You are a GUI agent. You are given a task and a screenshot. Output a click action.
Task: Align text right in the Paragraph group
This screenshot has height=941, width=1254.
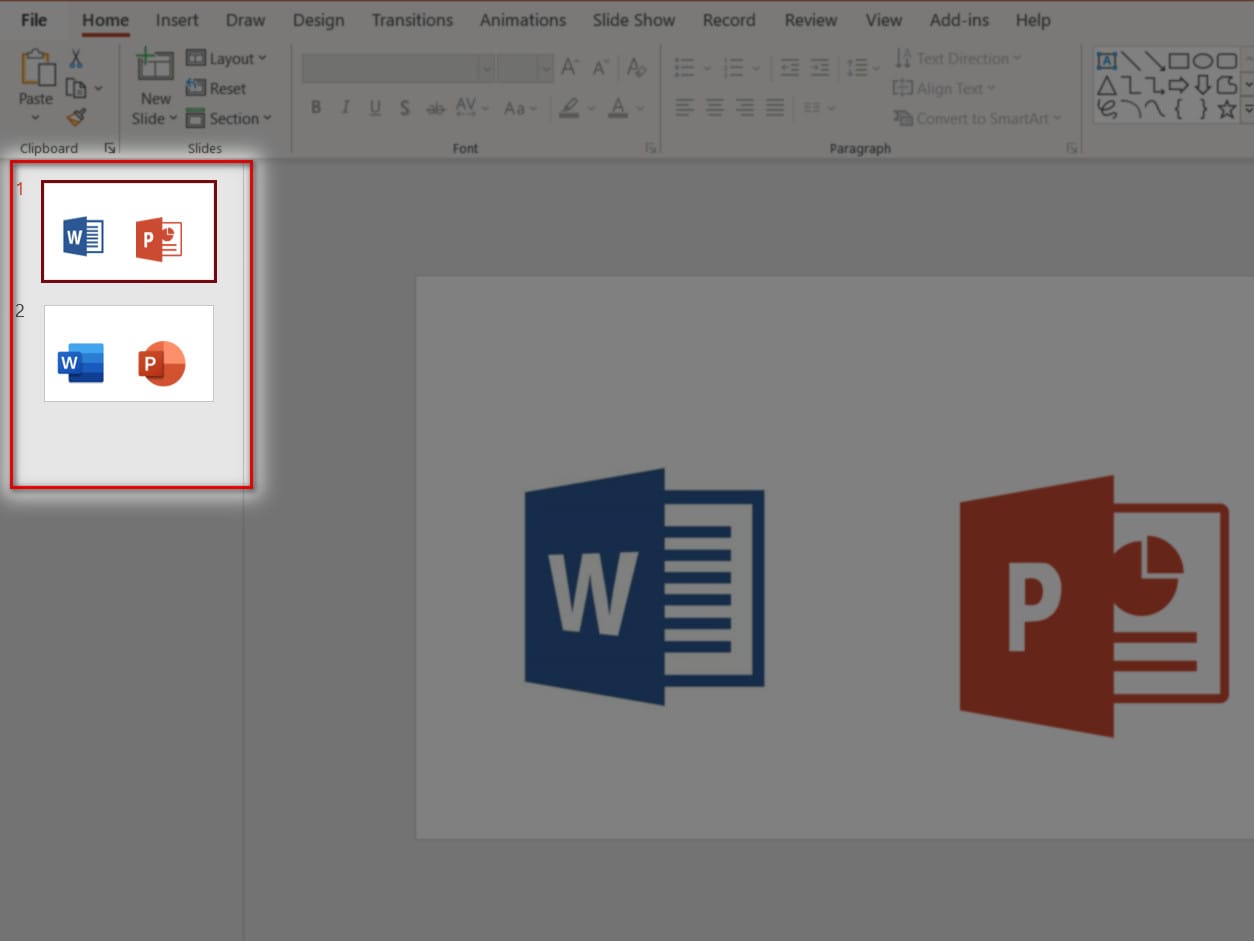coord(744,107)
